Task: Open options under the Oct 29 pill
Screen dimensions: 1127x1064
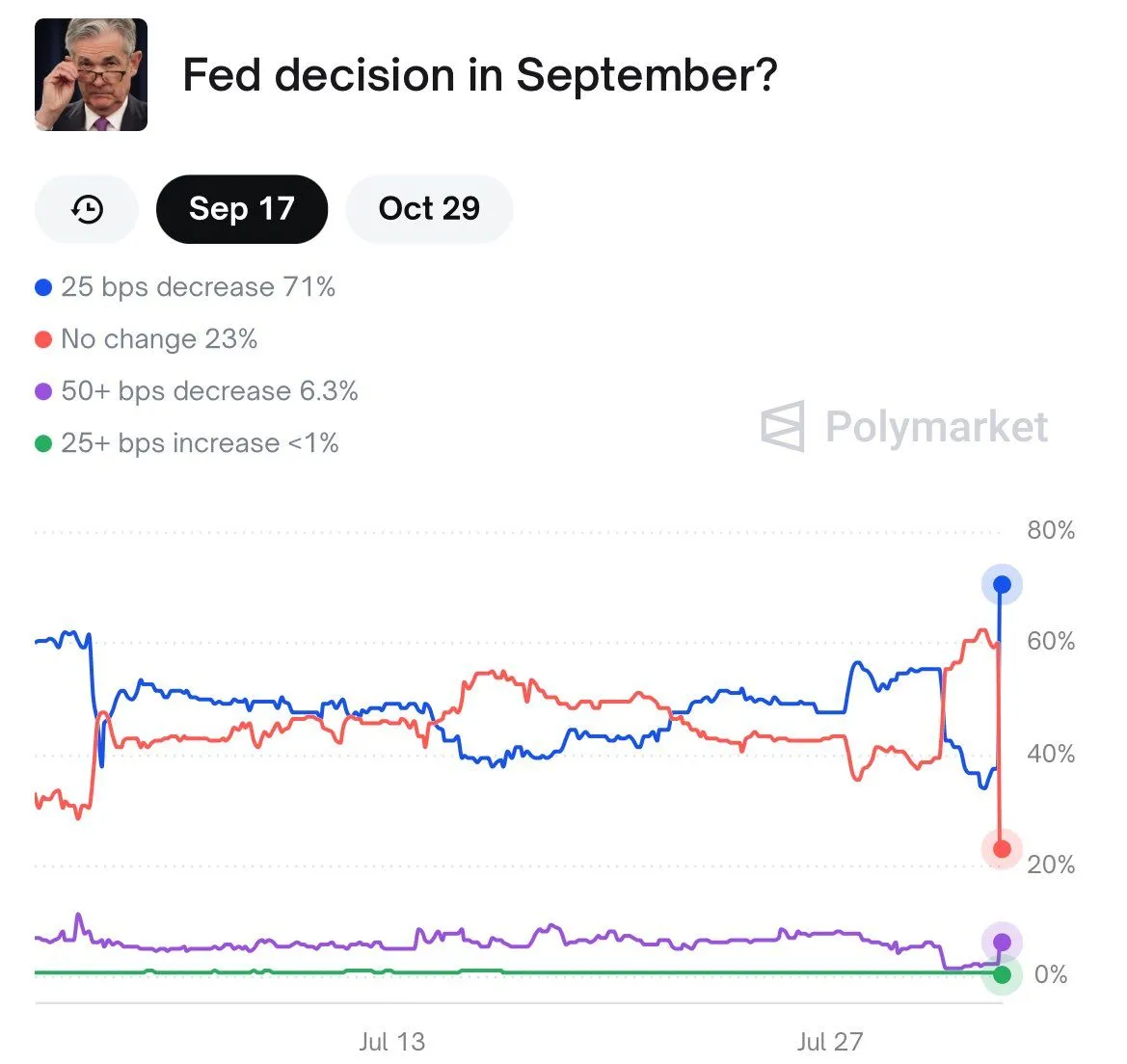Action: [429, 208]
